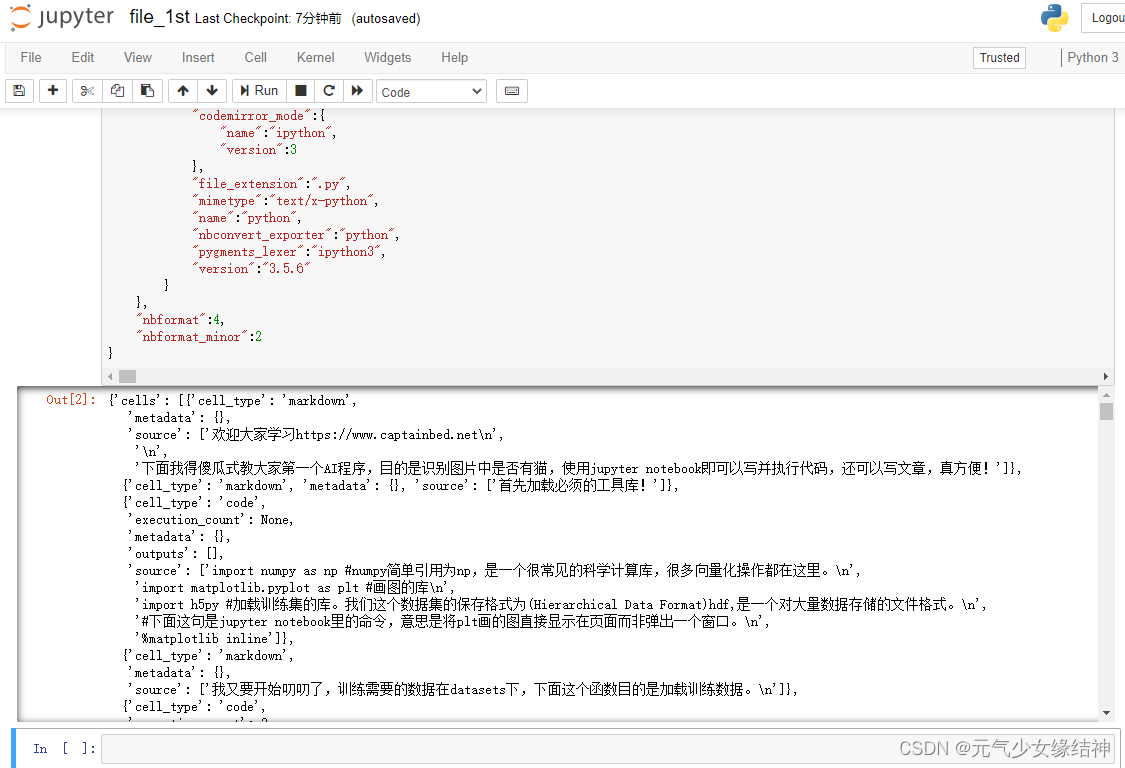Copy selected cells icon

(x=117, y=90)
